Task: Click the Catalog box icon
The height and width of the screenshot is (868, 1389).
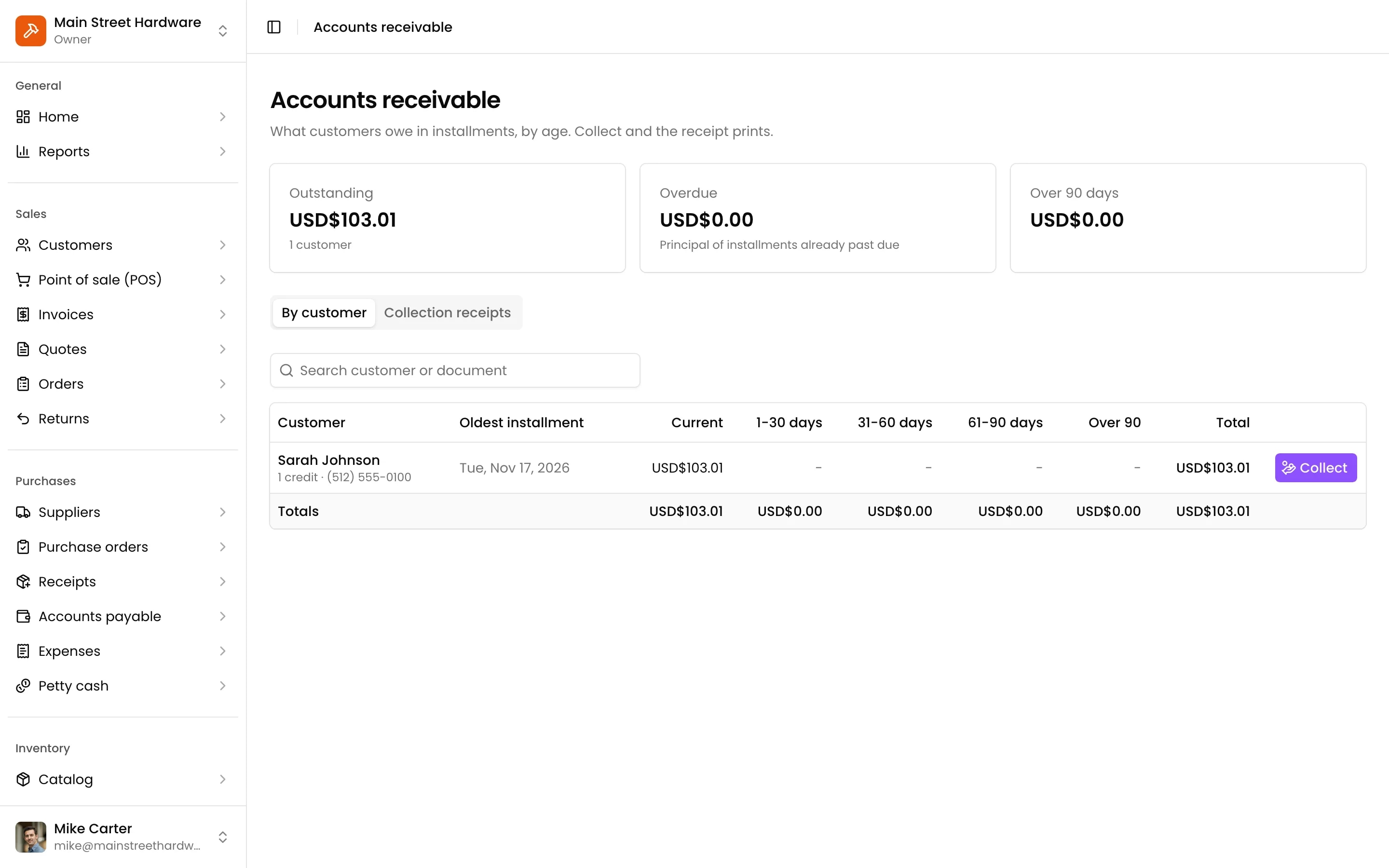Action: [23, 780]
